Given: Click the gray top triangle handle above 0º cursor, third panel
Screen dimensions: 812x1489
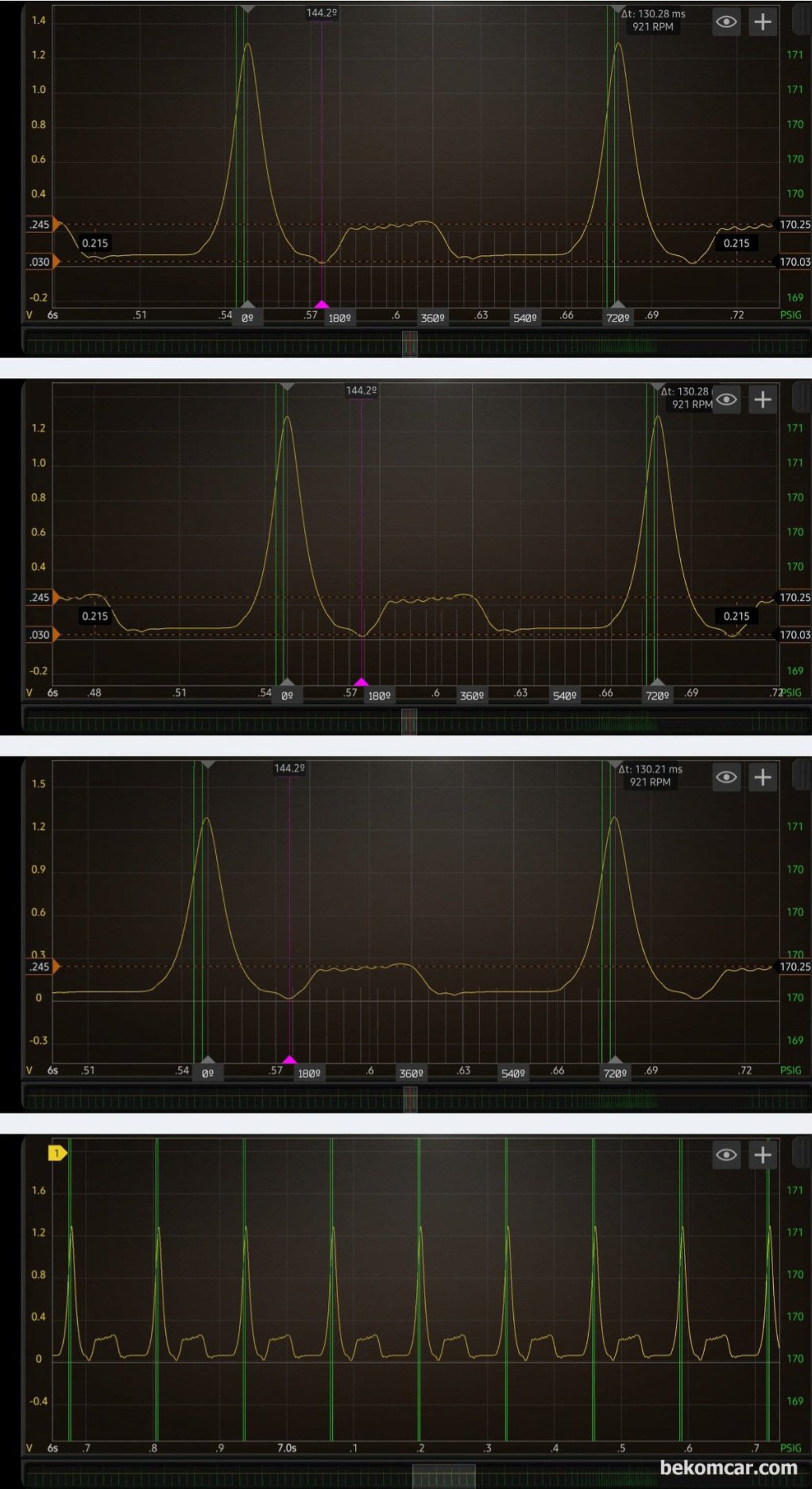Looking at the screenshot, I should [208, 765].
